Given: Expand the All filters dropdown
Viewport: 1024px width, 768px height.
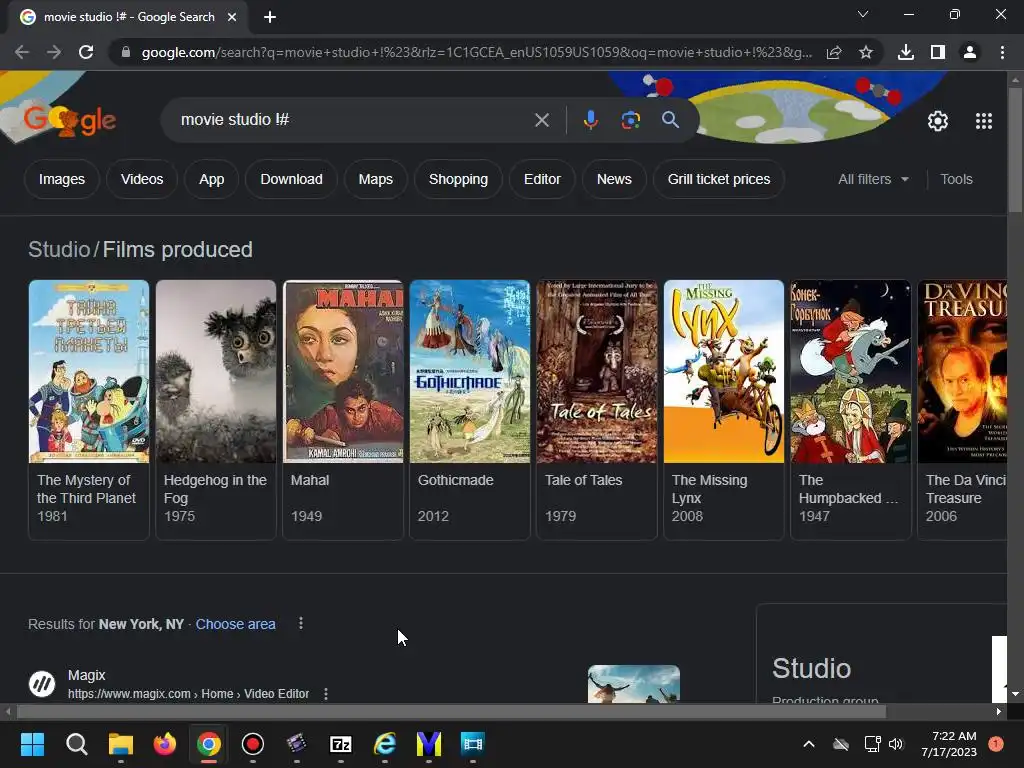Looking at the screenshot, I should 873,179.
